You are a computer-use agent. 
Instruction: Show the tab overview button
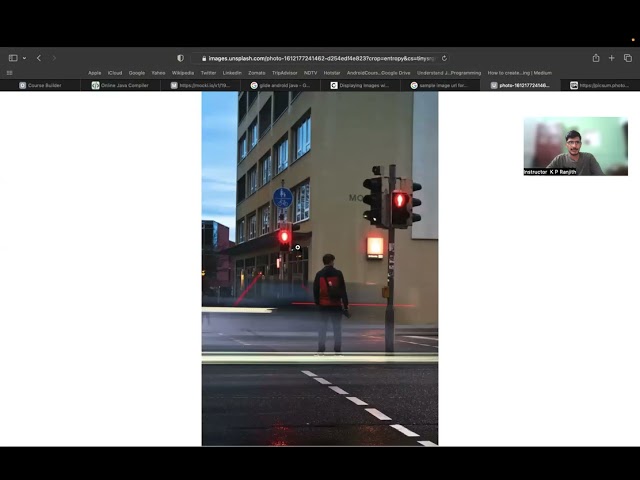[628, 58]
